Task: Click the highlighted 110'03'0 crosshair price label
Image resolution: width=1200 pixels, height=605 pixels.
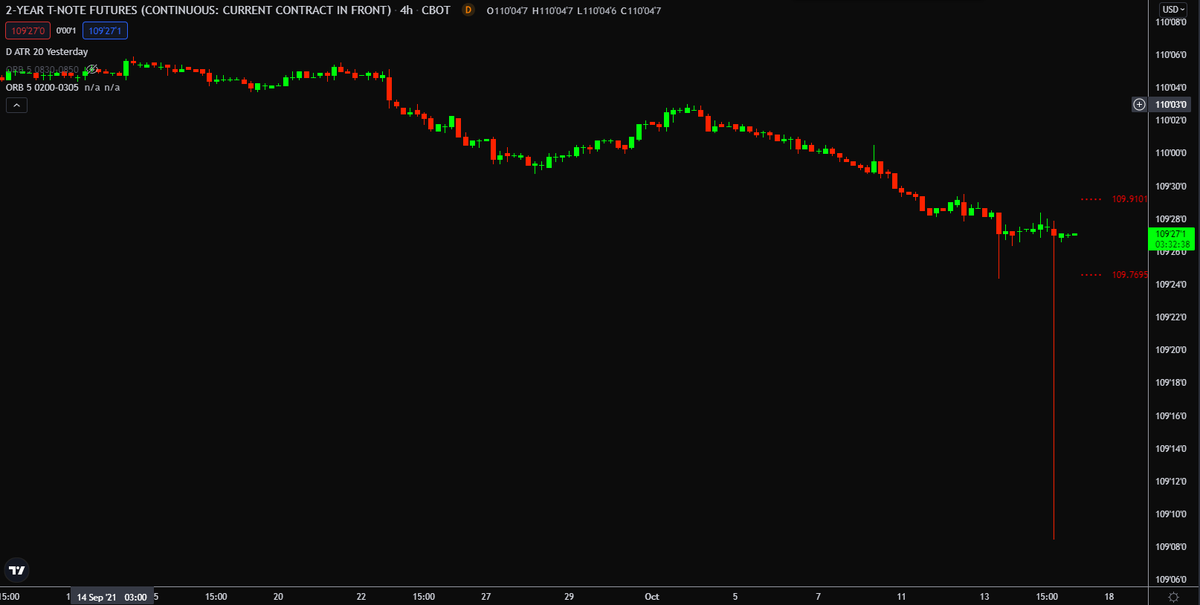Action: (x=1170, y=104)
